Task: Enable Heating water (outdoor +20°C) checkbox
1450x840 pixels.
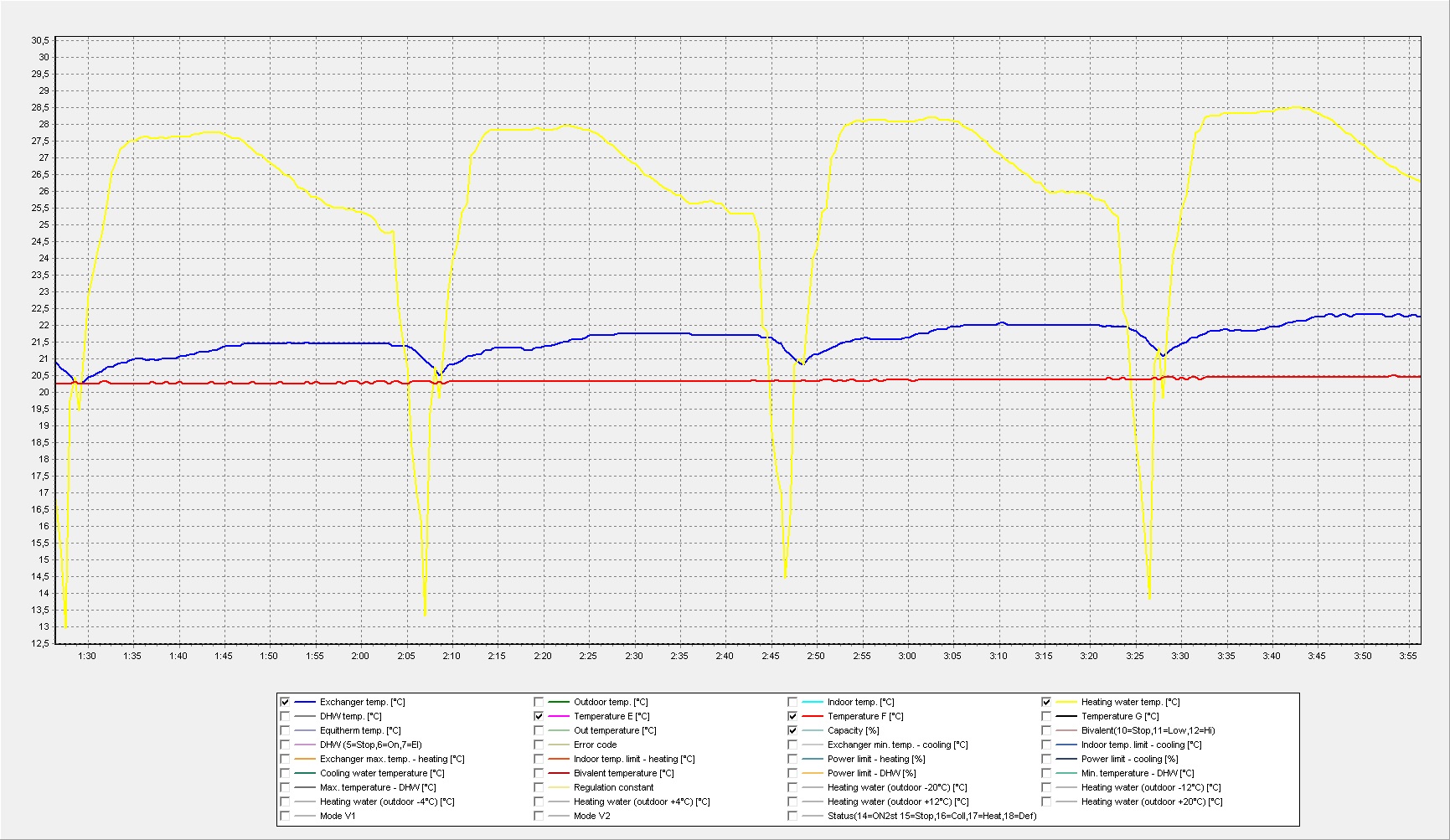Action: 1046,801
